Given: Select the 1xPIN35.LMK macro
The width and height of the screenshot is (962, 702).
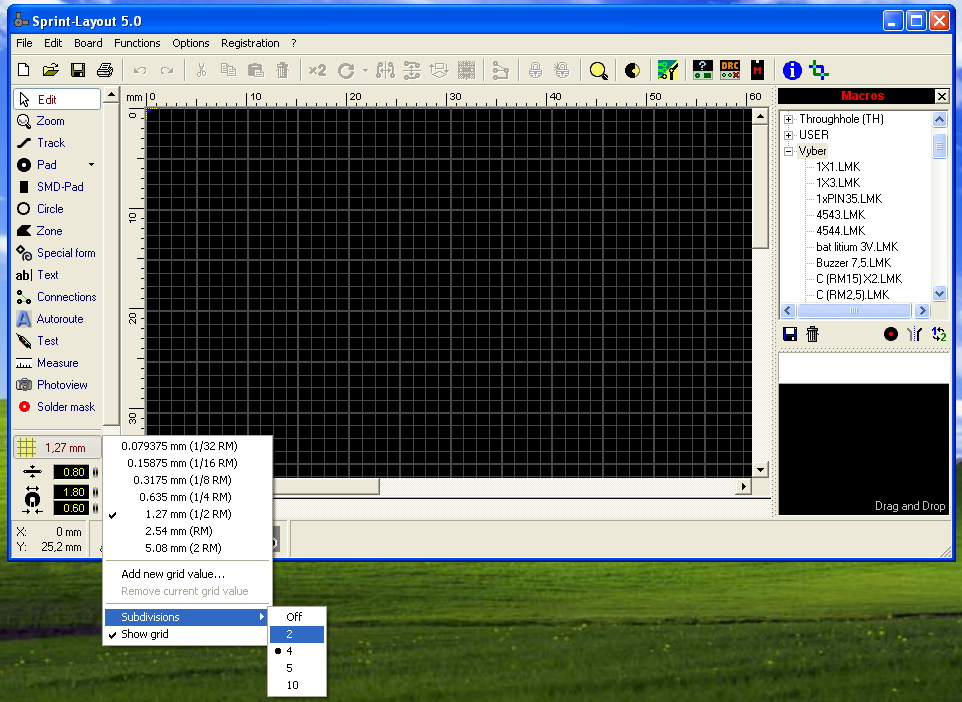Looking at the screenshot, I should coord(849,199).
